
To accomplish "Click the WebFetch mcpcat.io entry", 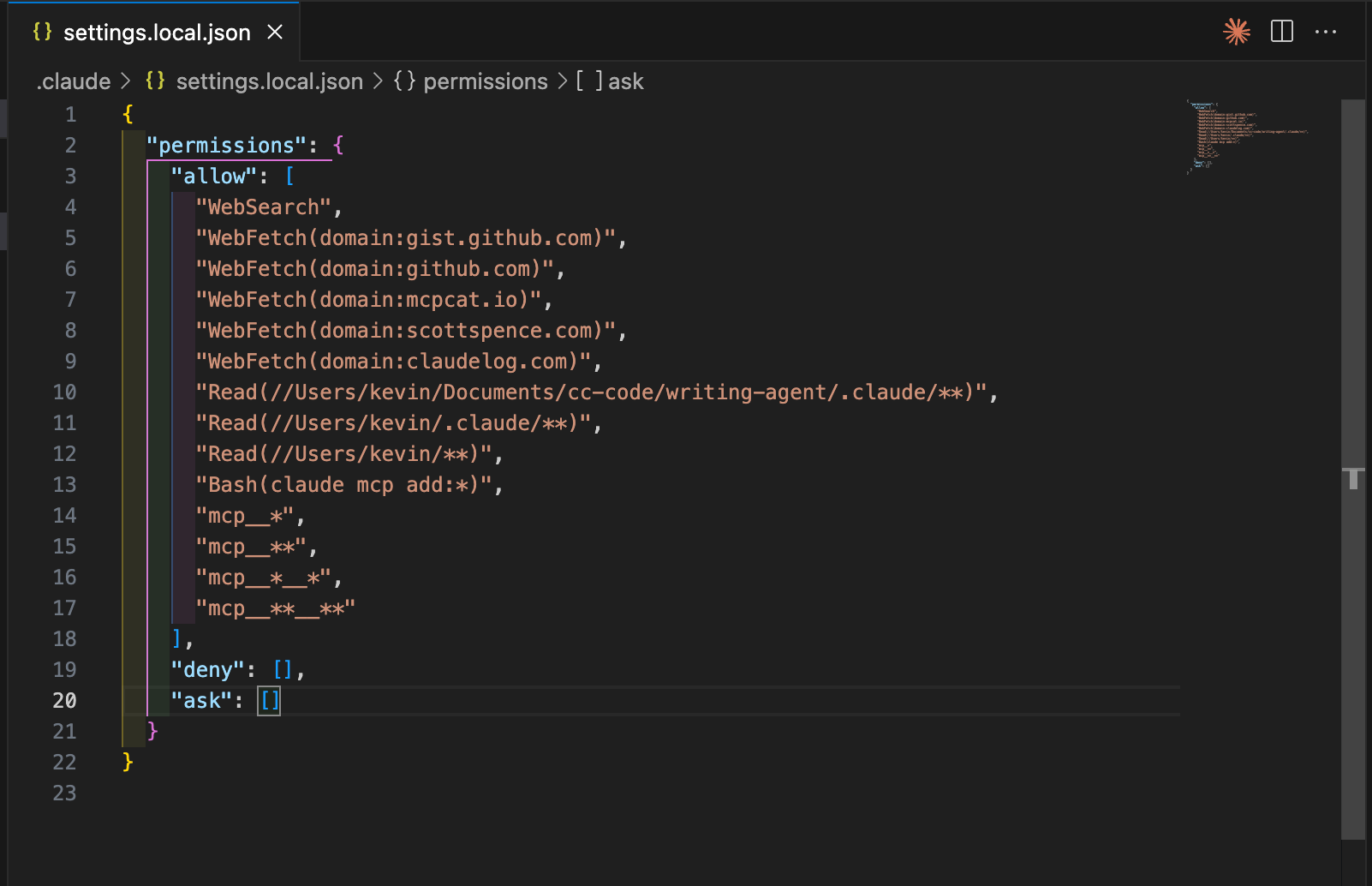I will (368, 300).
